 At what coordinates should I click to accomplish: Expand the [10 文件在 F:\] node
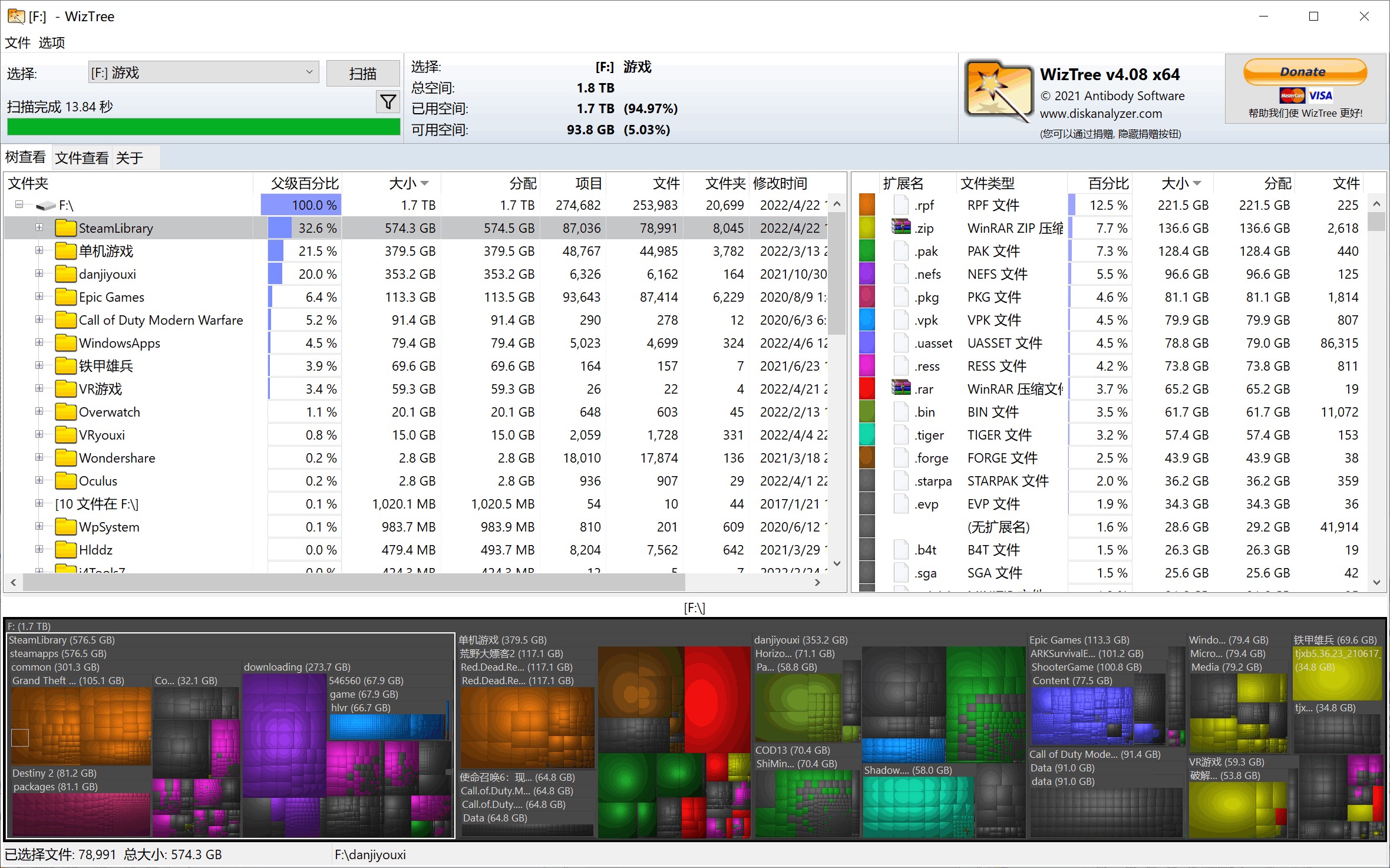tap(39, 503)
